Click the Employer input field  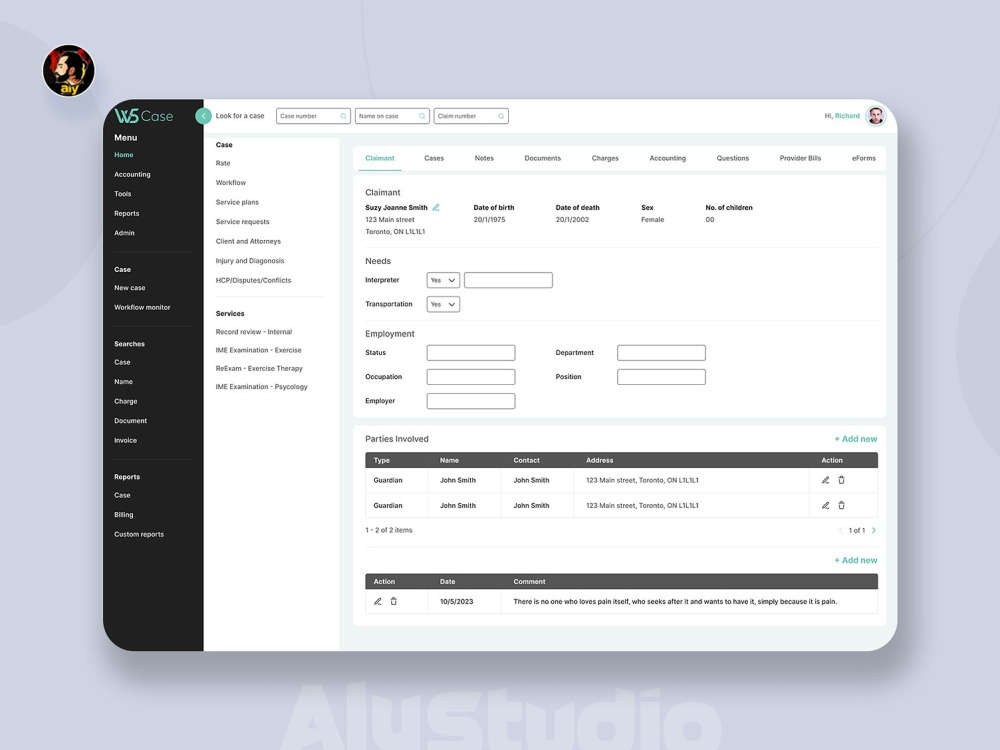coord(471,401)
